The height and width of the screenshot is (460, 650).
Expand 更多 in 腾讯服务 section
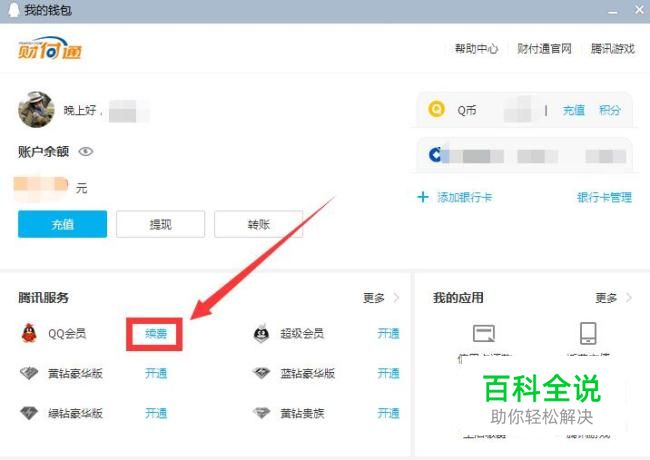(x=380, y=298)
